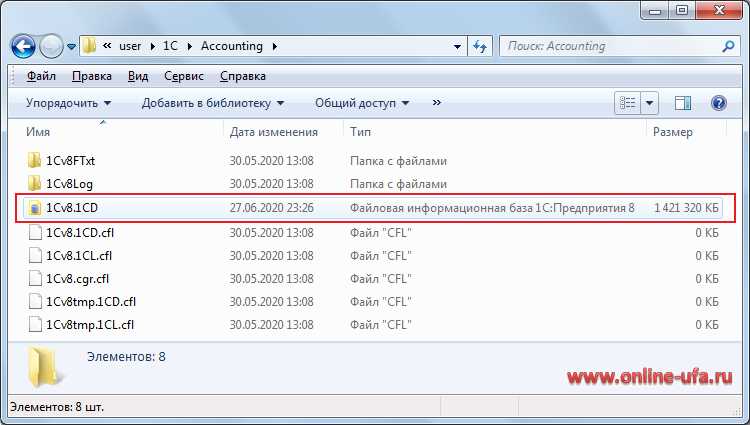Click 'Элементов: 8' in details pane
This screenshot has width=750, height=425.
[126, 357]
